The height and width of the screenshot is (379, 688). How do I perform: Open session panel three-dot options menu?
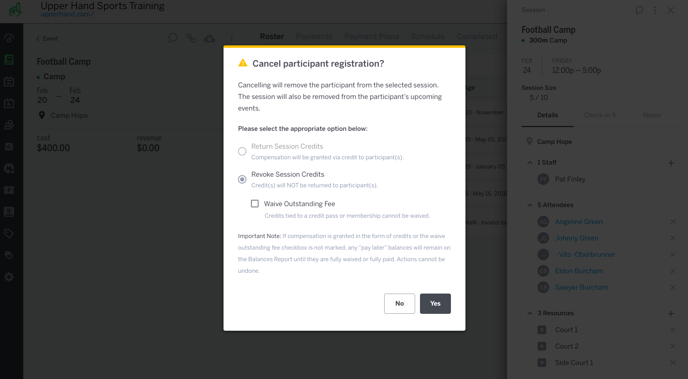pyautogui.click(x=655, y=10)
